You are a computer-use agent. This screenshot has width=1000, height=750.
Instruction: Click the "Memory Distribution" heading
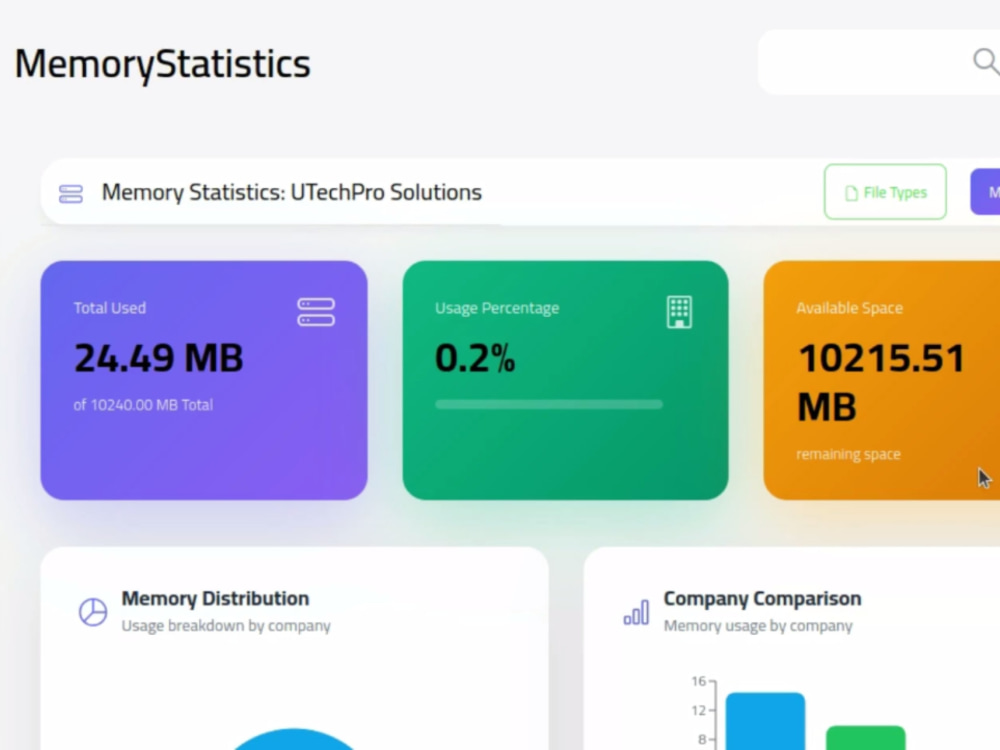216,598
